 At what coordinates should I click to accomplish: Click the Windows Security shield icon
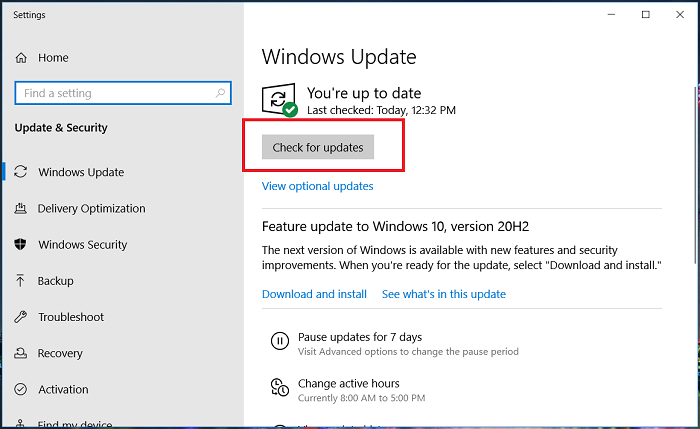[21, 245]
